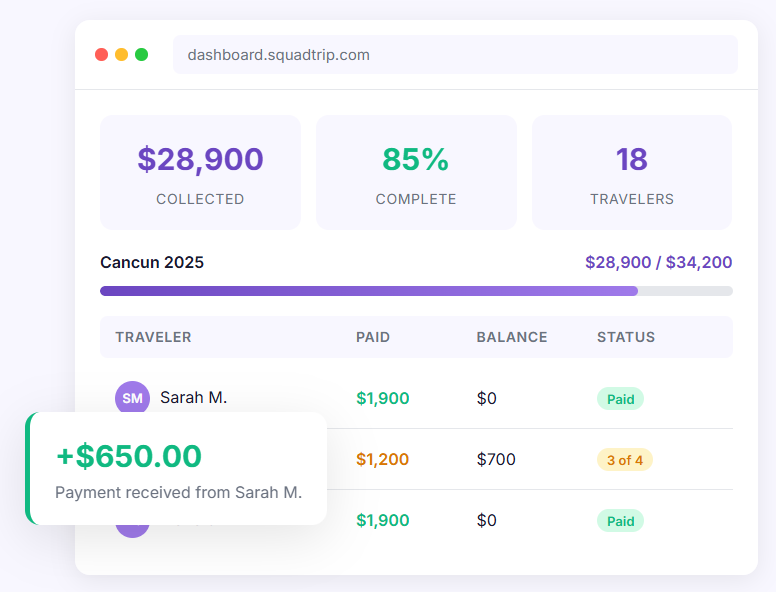The width and height of the screenshot is (776, 592).
Task: Sort by the BALANCE column header
Action: 511,337
